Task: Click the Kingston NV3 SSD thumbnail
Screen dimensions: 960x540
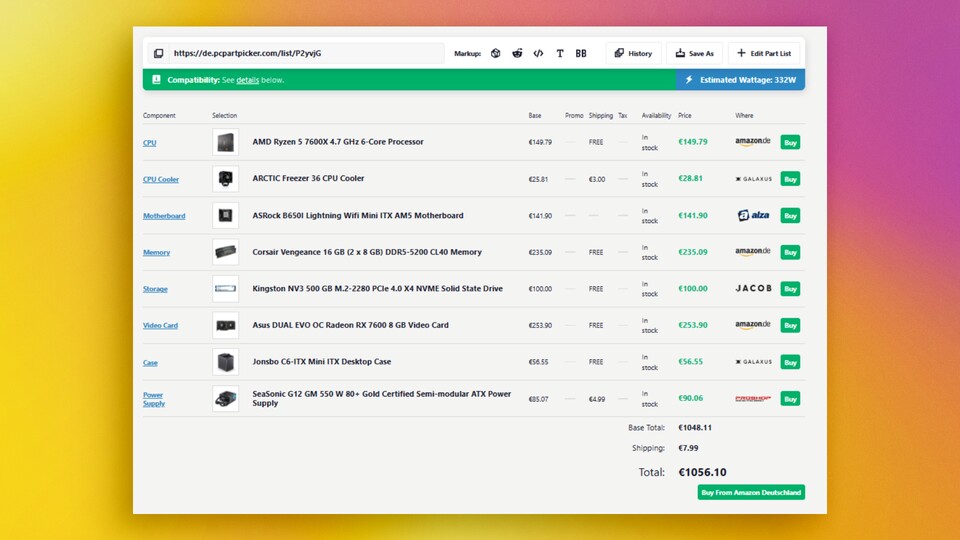Action: [225, 288]
